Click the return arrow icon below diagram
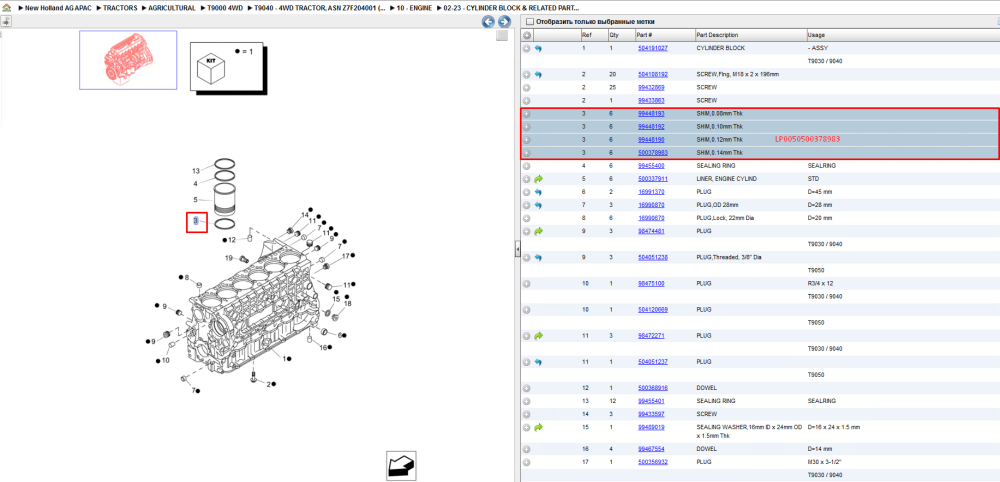Screen dimensions: 1000x482 (402, 466)
